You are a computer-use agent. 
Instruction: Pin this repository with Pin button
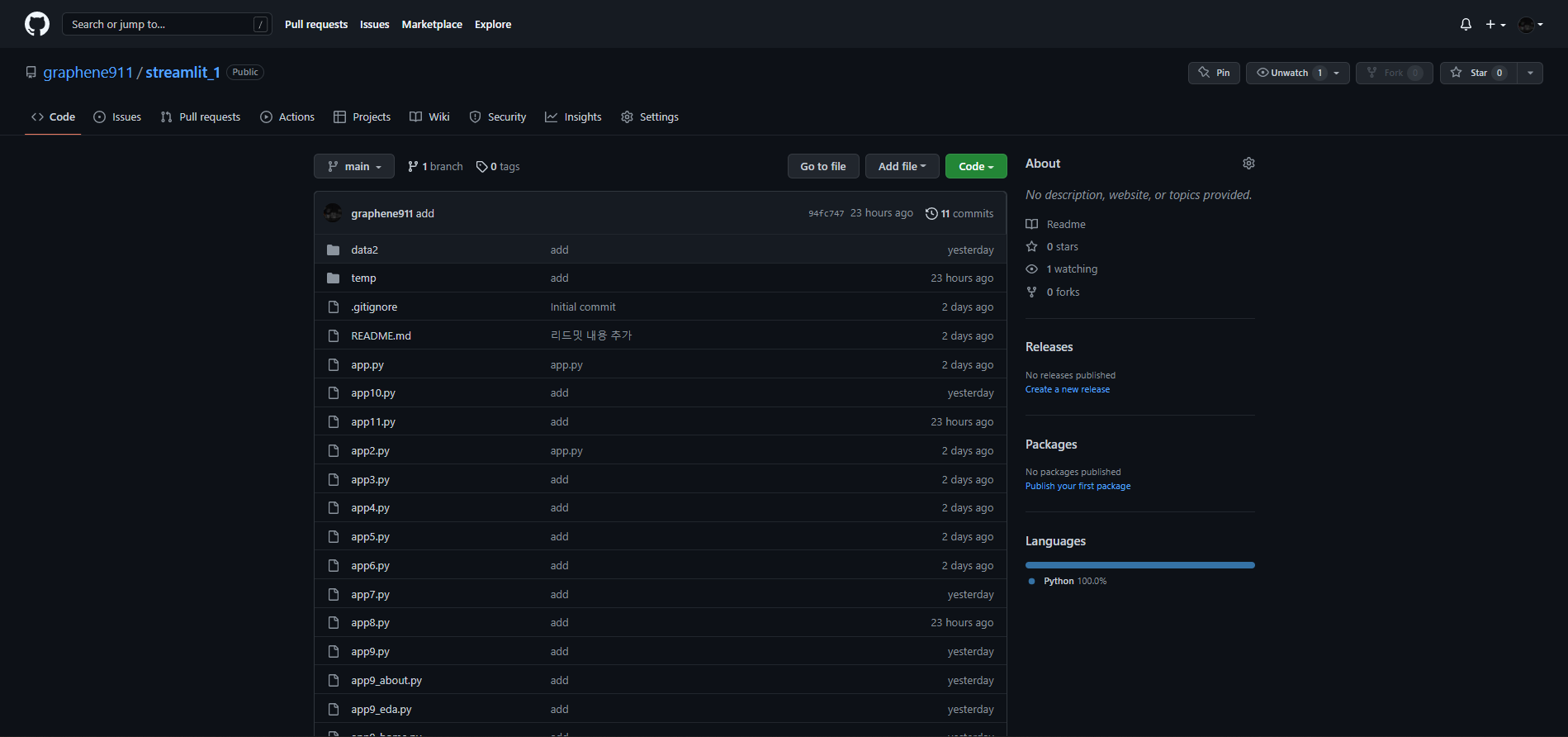pyautogui.click(x=1214, y=73)
